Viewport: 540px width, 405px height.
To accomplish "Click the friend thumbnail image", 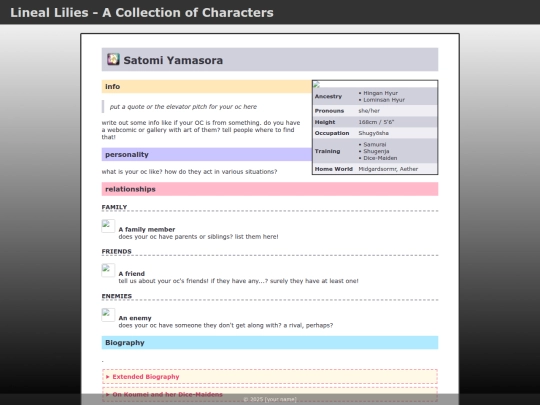I will pyautogui.click(x=108, y=270).
